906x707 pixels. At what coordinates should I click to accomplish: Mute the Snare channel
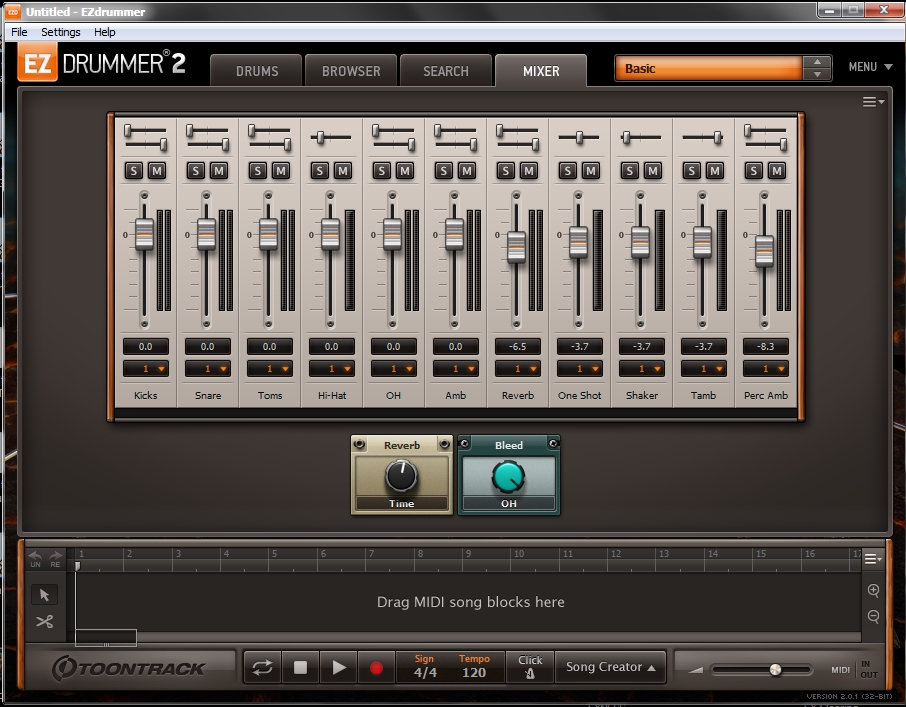coord(218,171)
